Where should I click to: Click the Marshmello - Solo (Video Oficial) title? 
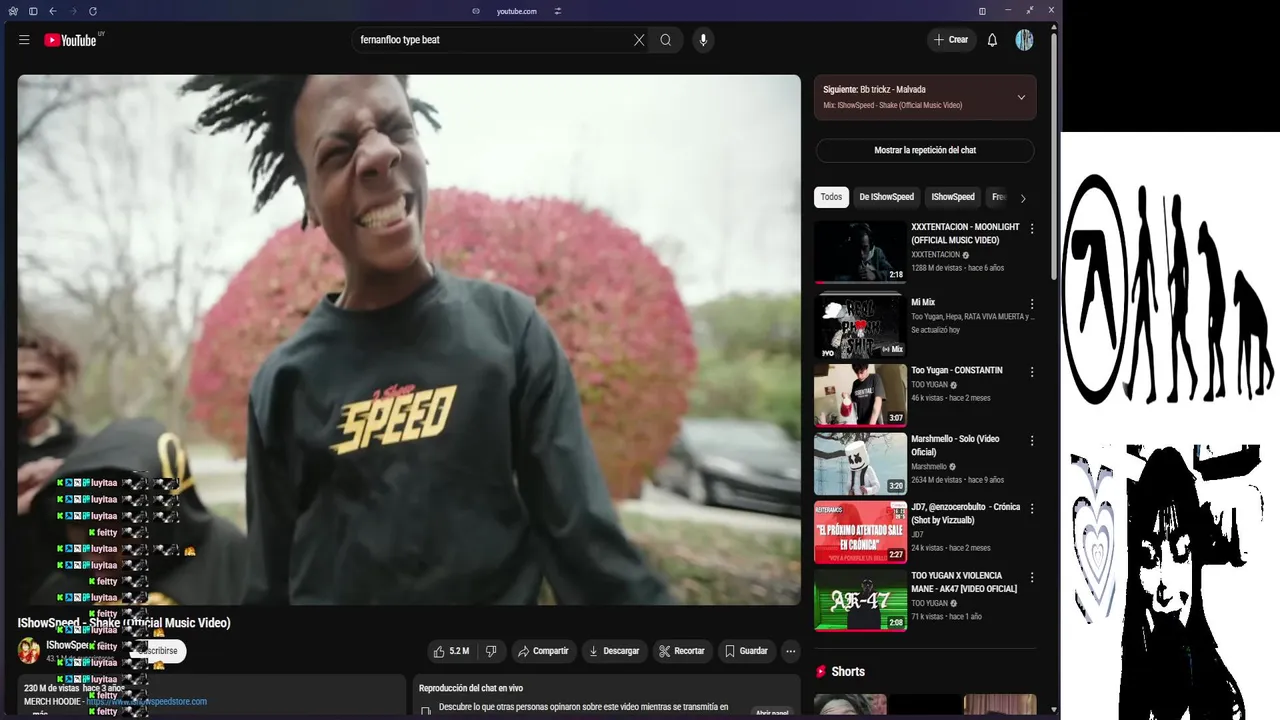coord(955,445)
